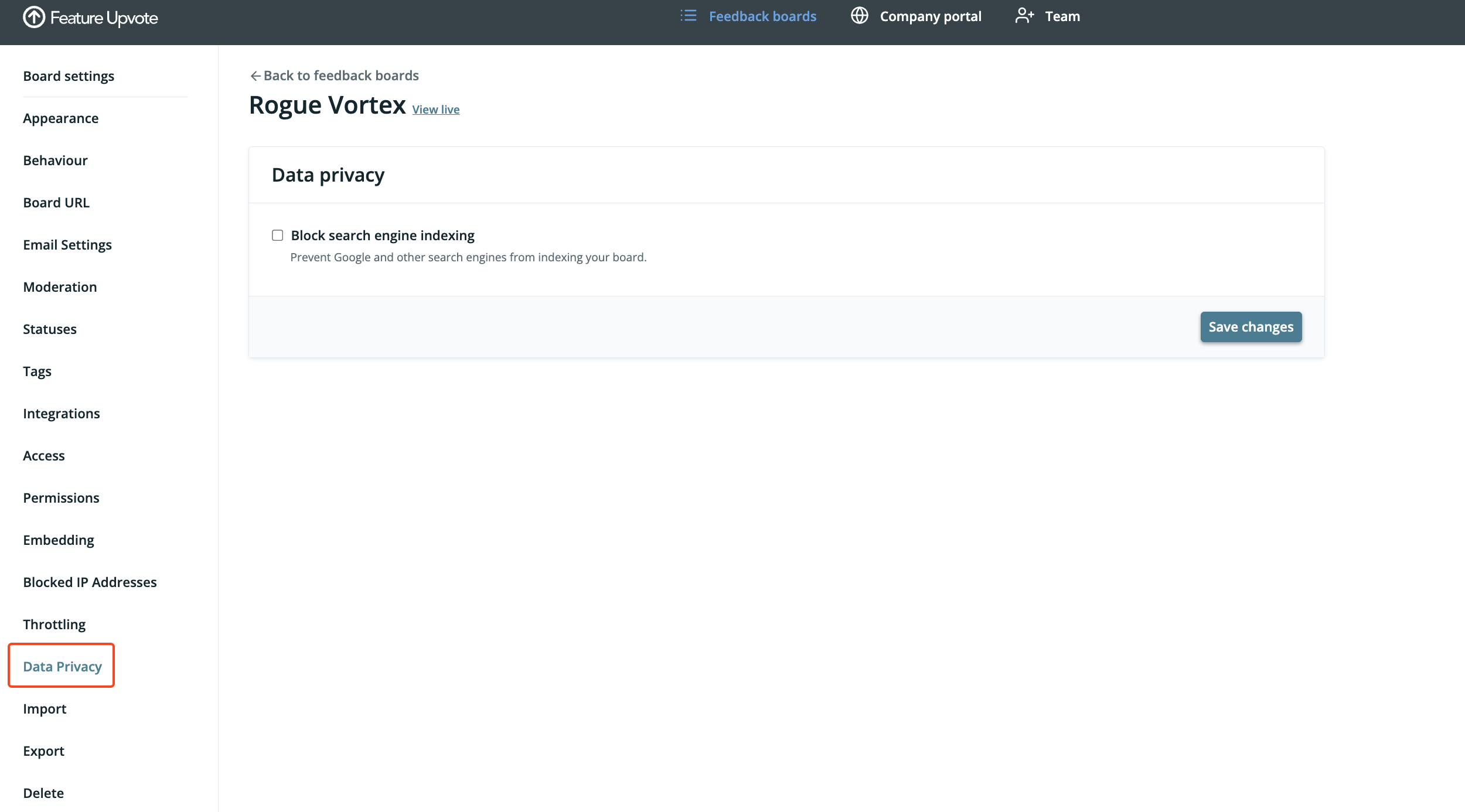
Task: Open the Moderation section
Action: coord(60,287)
